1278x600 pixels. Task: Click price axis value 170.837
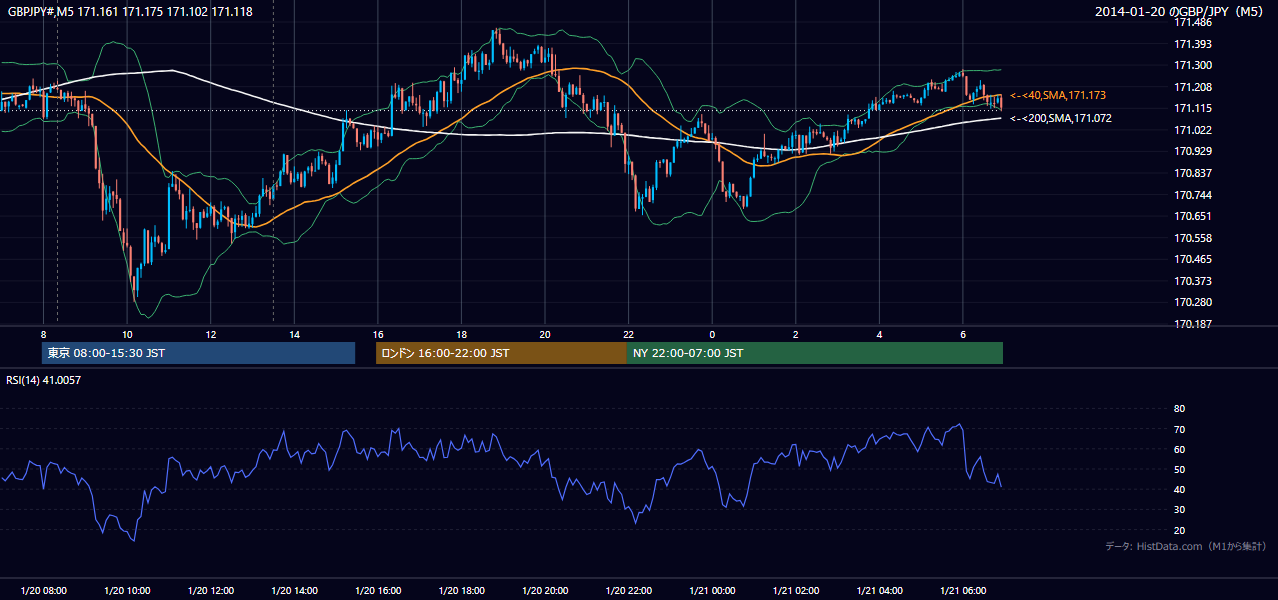(1192, 173)
